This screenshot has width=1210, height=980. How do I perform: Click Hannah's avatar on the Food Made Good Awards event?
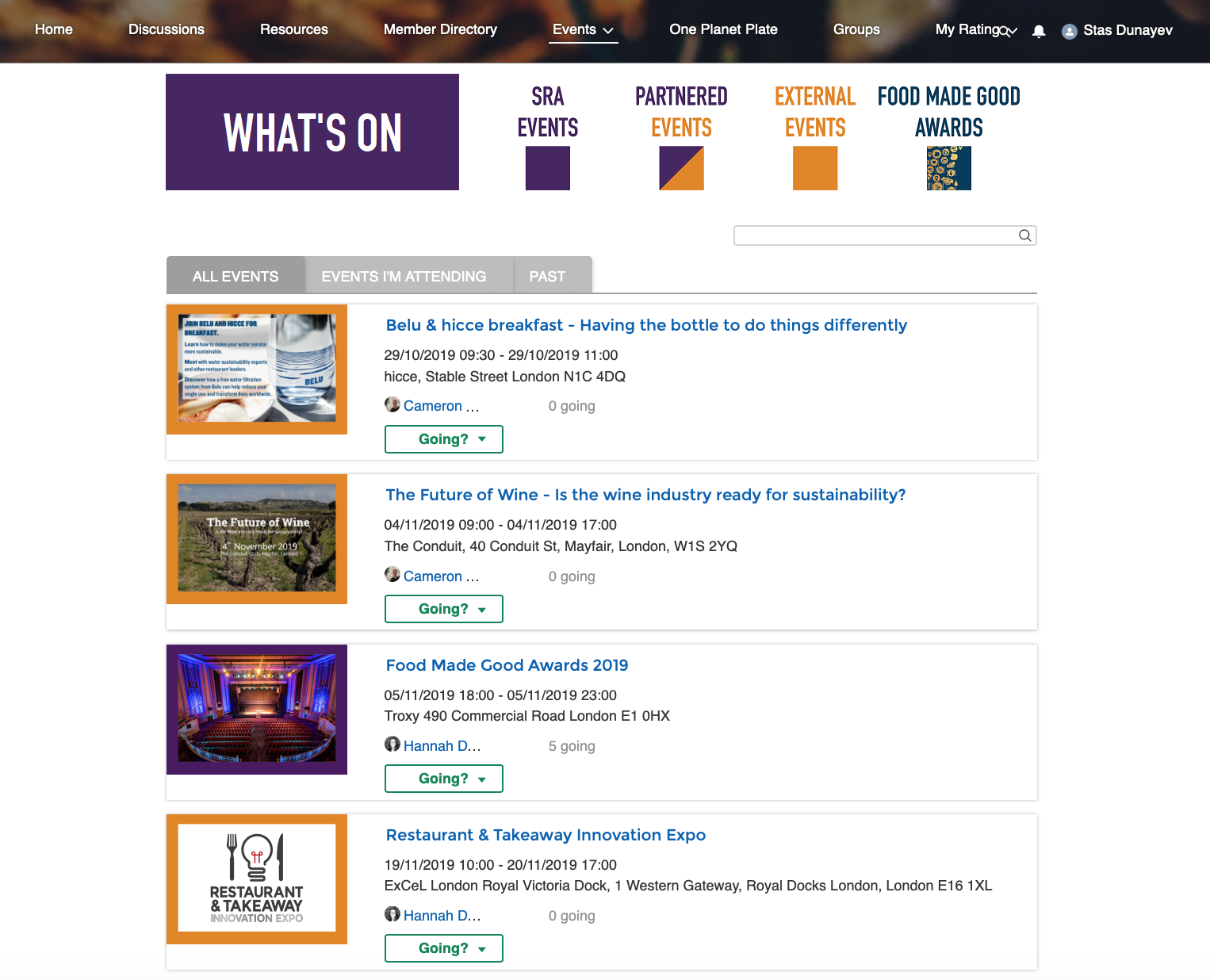click(392, 744)
